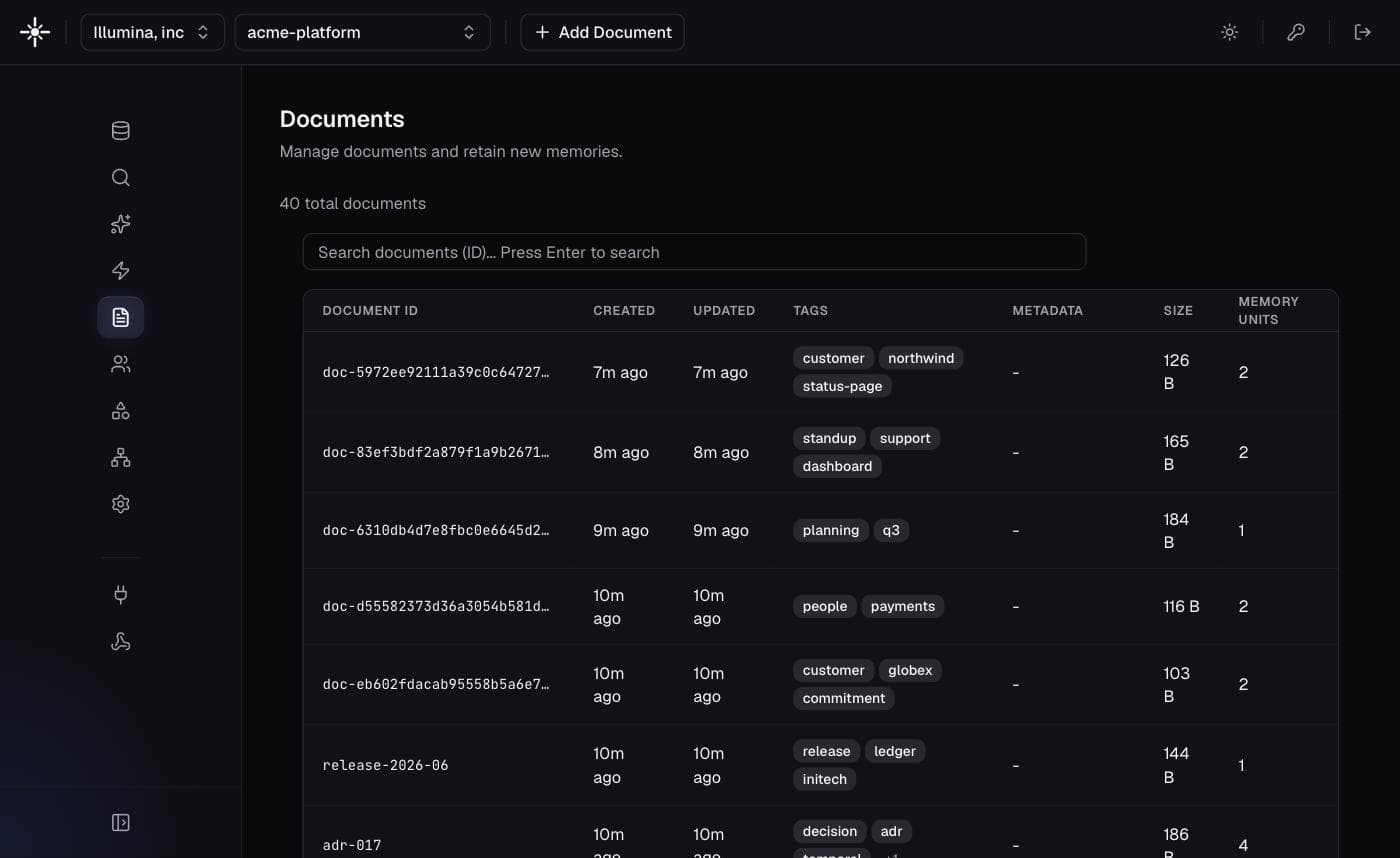Screen dimensions: 1400x858
Task: Open the Illumina, inc organization dropdown
Action: click(152, 32)
